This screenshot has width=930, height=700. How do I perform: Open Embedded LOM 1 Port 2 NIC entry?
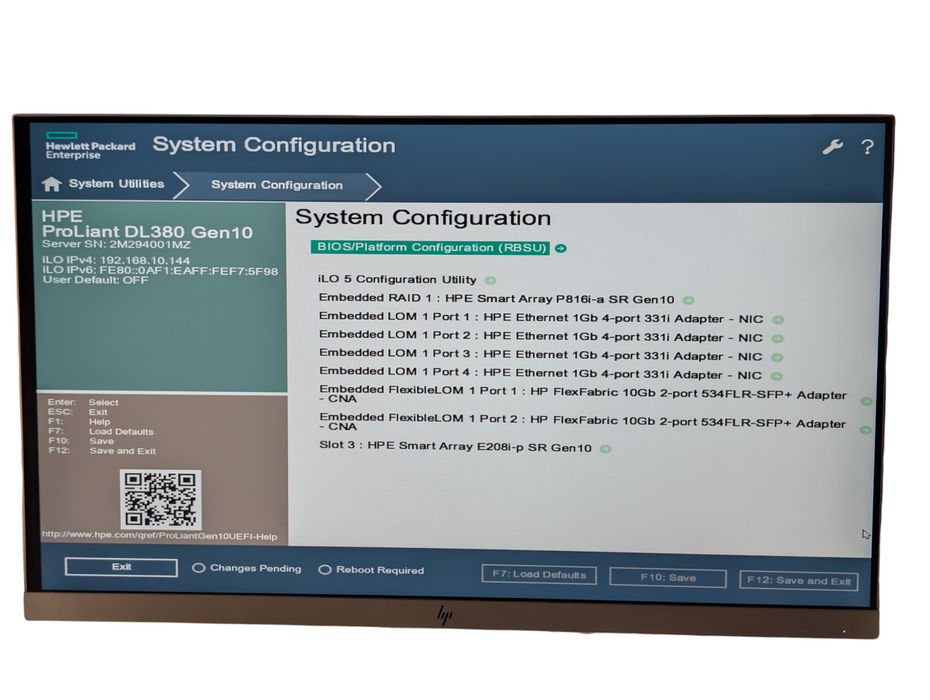pos(540,336)
